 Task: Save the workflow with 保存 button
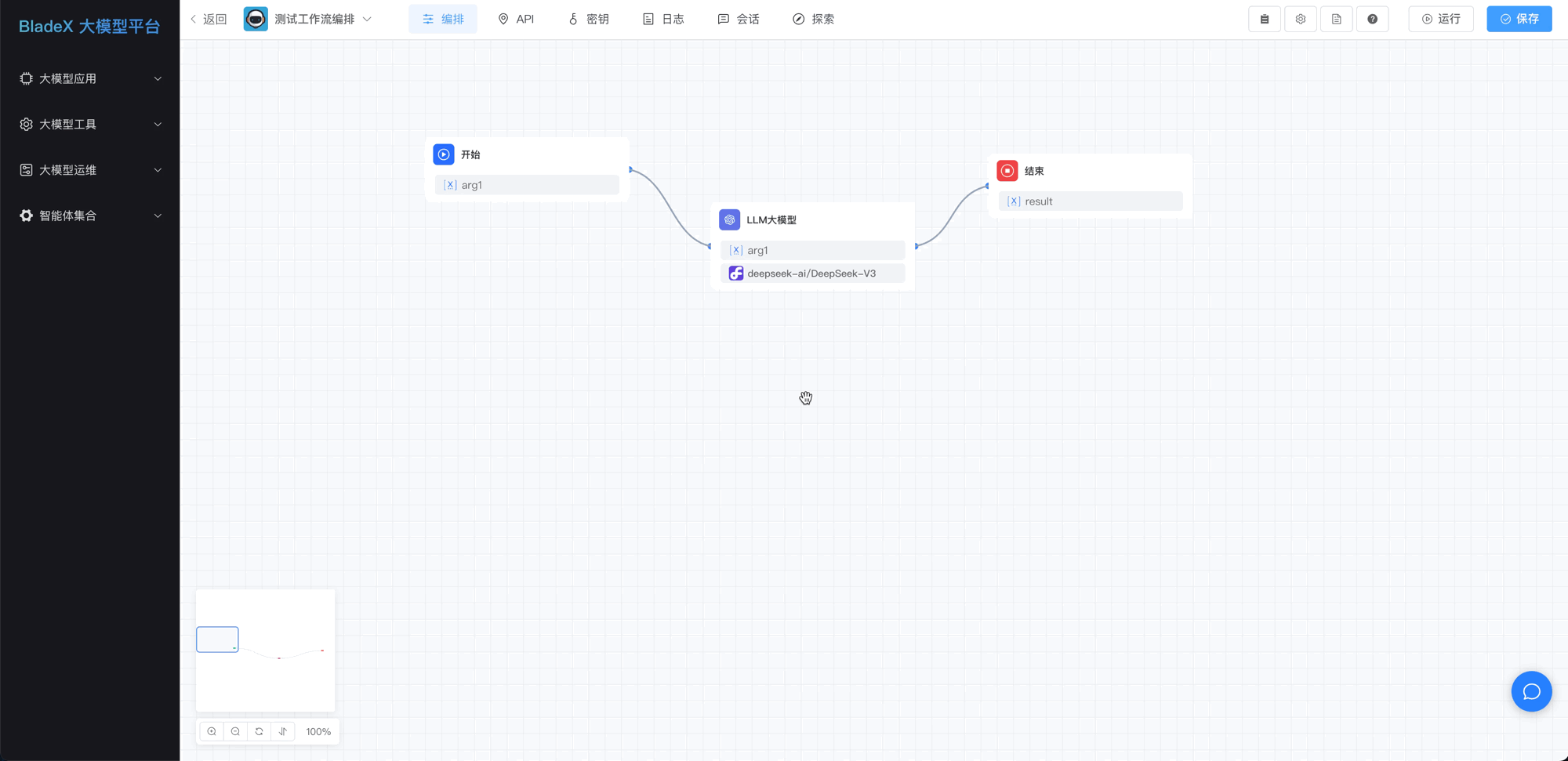[1519, 19]
